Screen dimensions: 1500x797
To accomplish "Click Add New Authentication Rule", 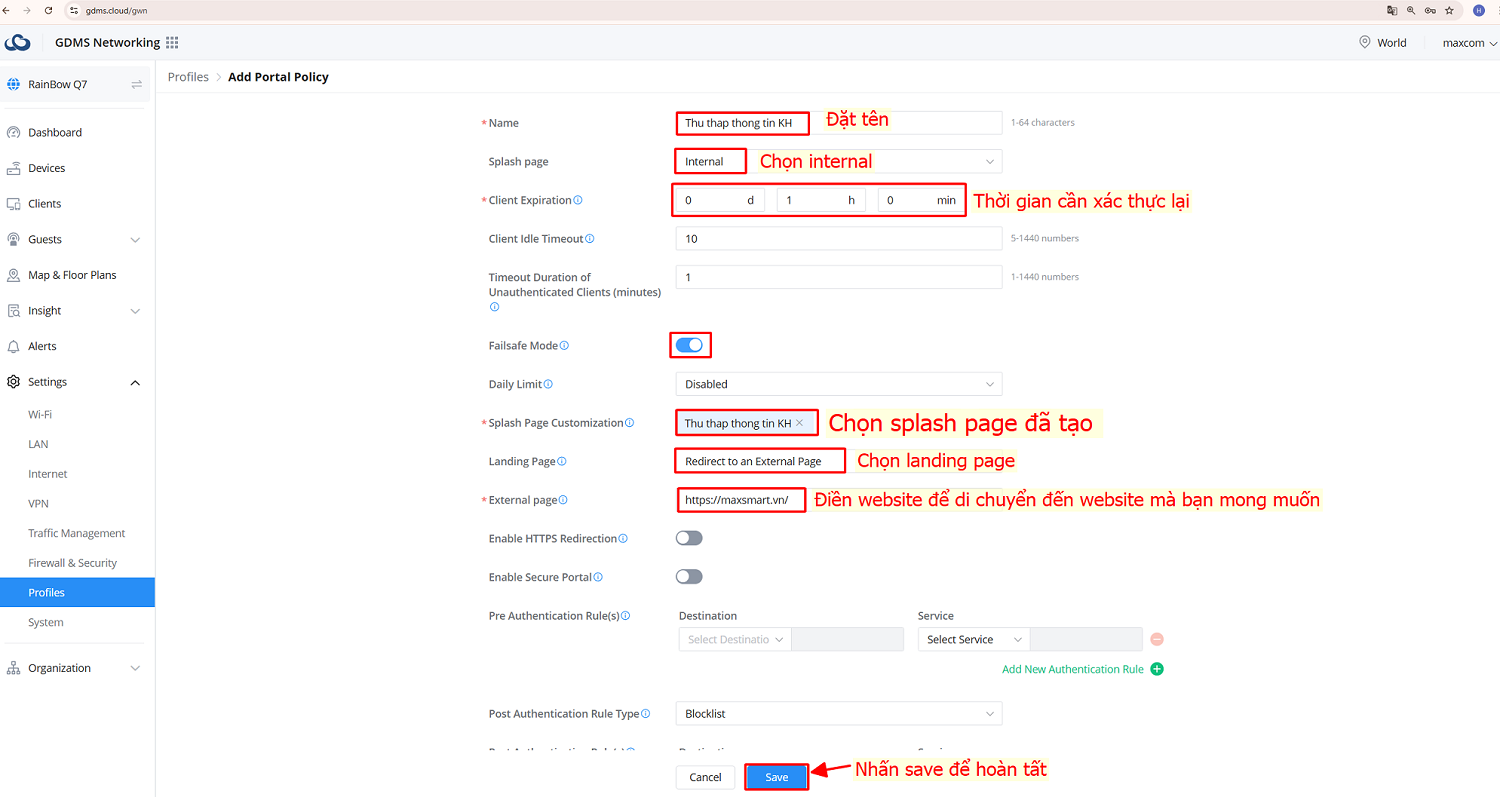I will pyautogui.click(x=1073, y=668).
